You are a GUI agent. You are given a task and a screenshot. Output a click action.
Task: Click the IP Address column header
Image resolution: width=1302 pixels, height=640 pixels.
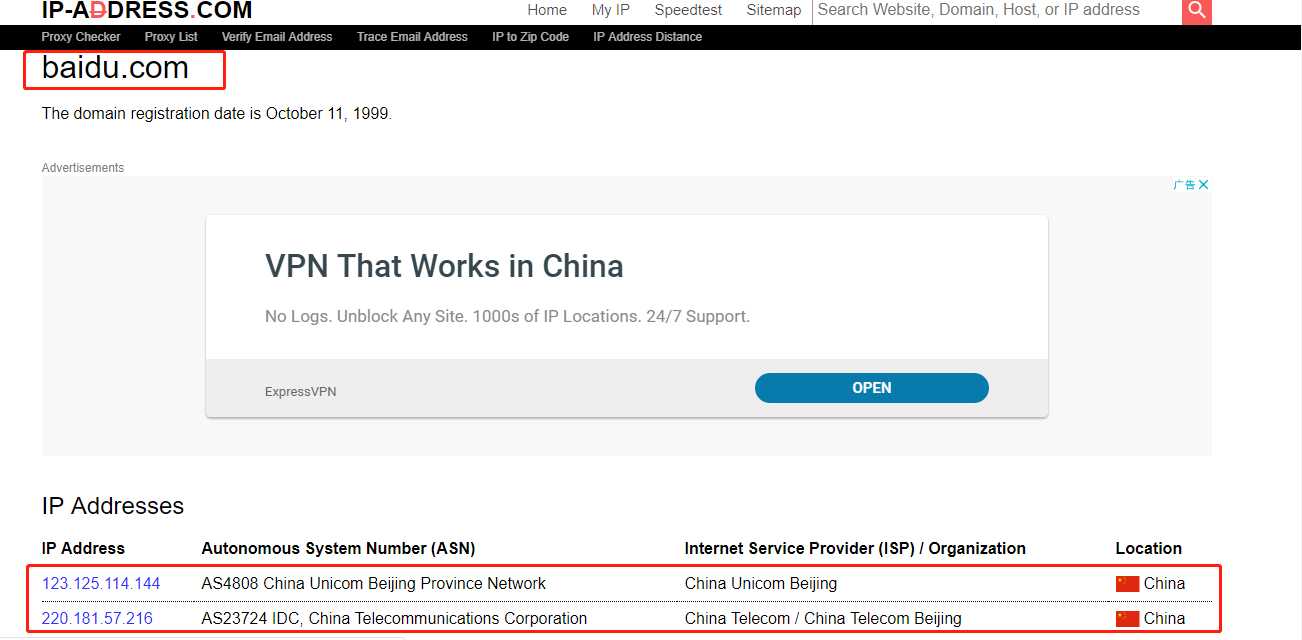click(x=83, y=549)
